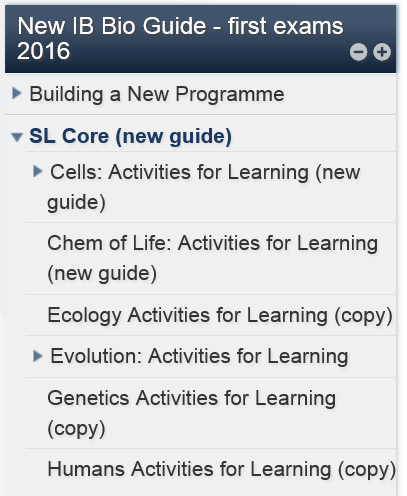
Task: Open SL Core (new guide) section
Action: [130, 136]
